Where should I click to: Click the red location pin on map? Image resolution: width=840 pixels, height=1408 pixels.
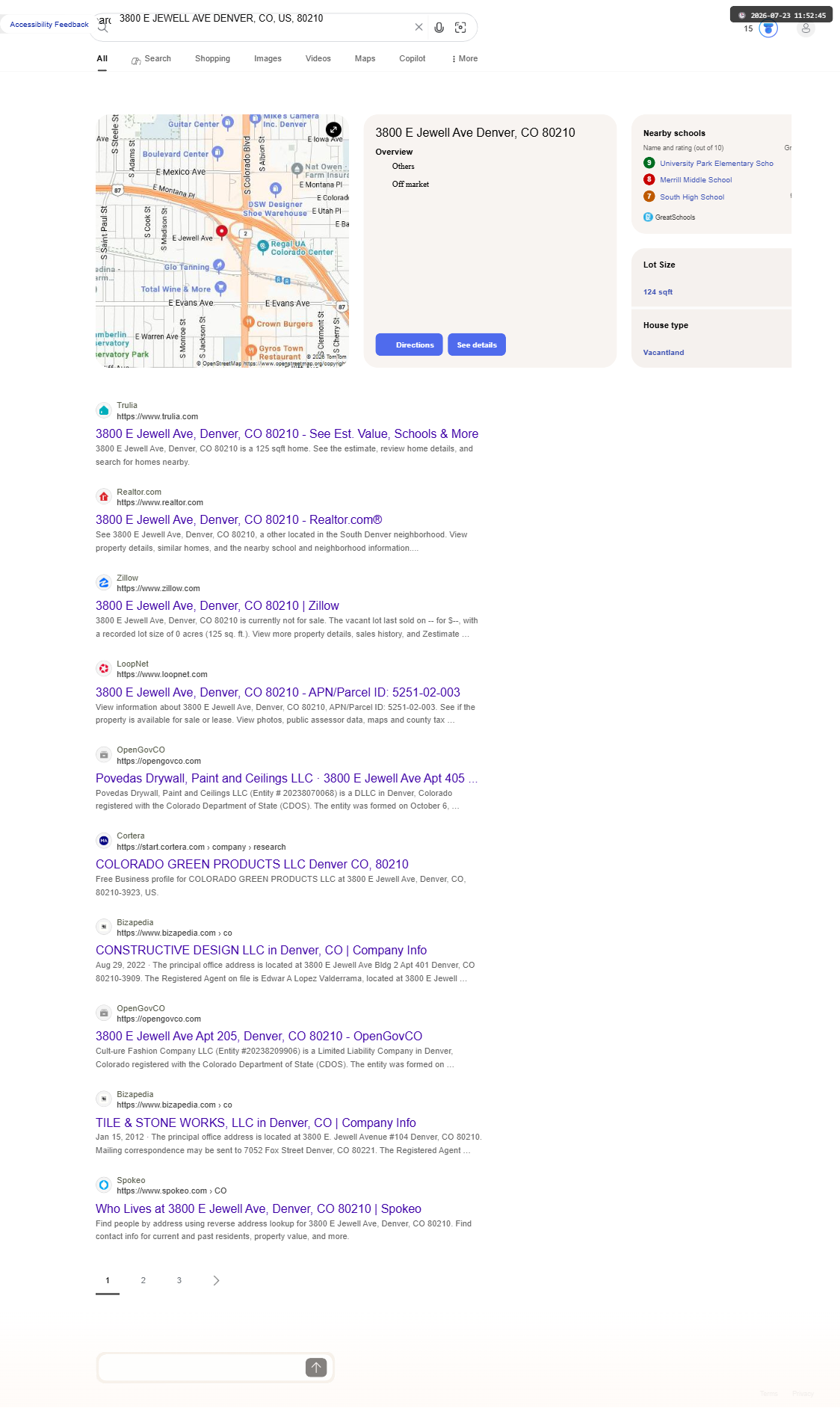221,232
